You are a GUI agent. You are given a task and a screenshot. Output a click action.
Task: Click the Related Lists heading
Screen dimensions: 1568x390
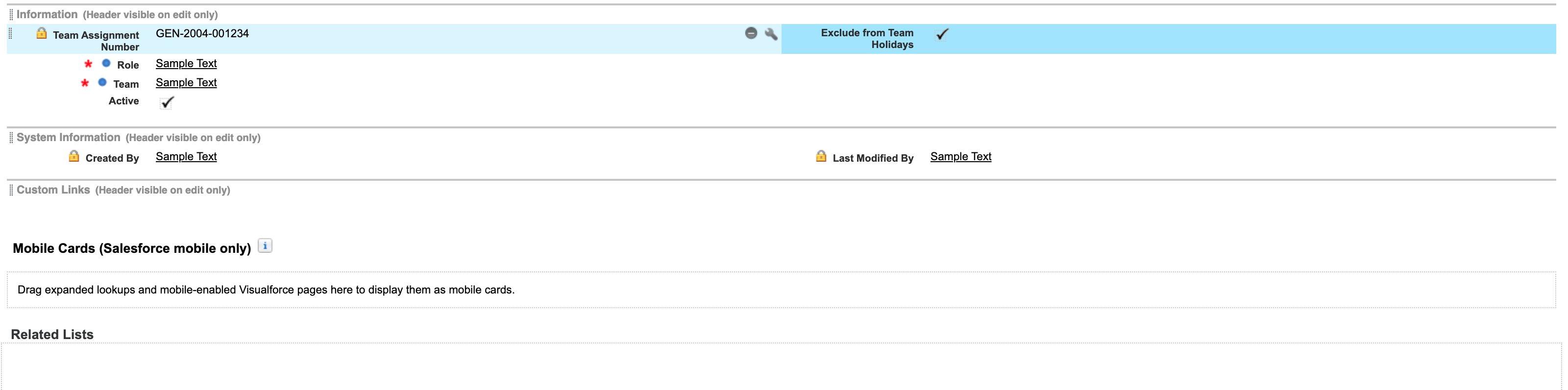(52, 335)
